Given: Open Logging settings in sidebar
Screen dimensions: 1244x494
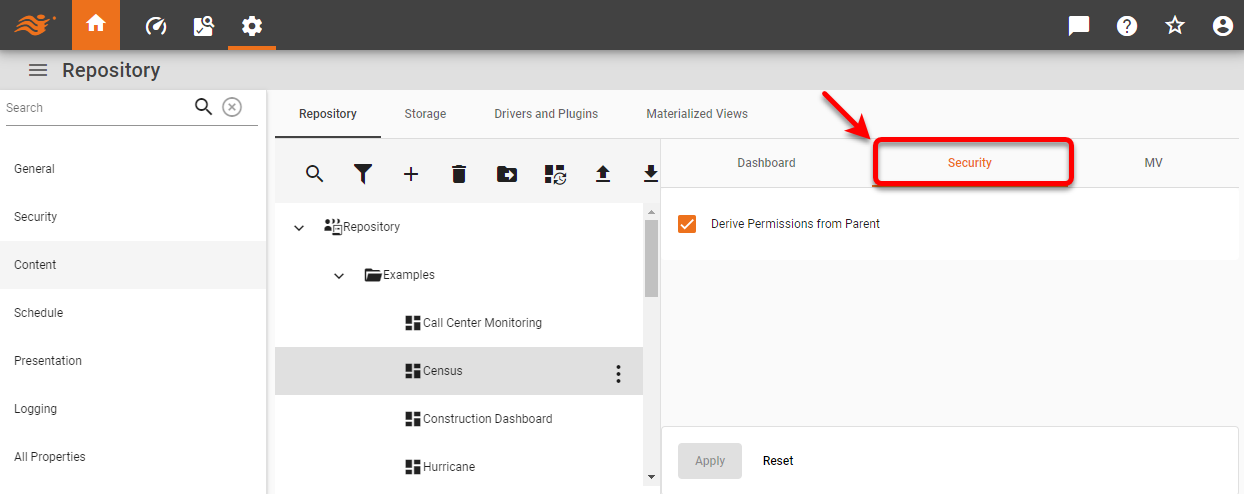Looking at the screenshot, I should (x=133, y=409).
